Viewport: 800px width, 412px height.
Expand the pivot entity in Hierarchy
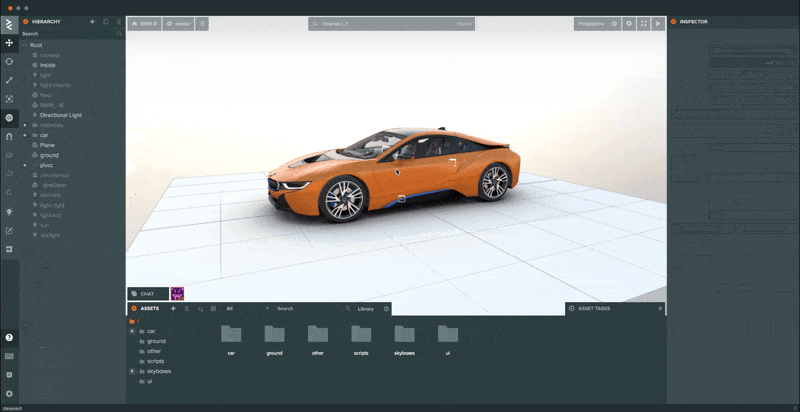(24, 165)
